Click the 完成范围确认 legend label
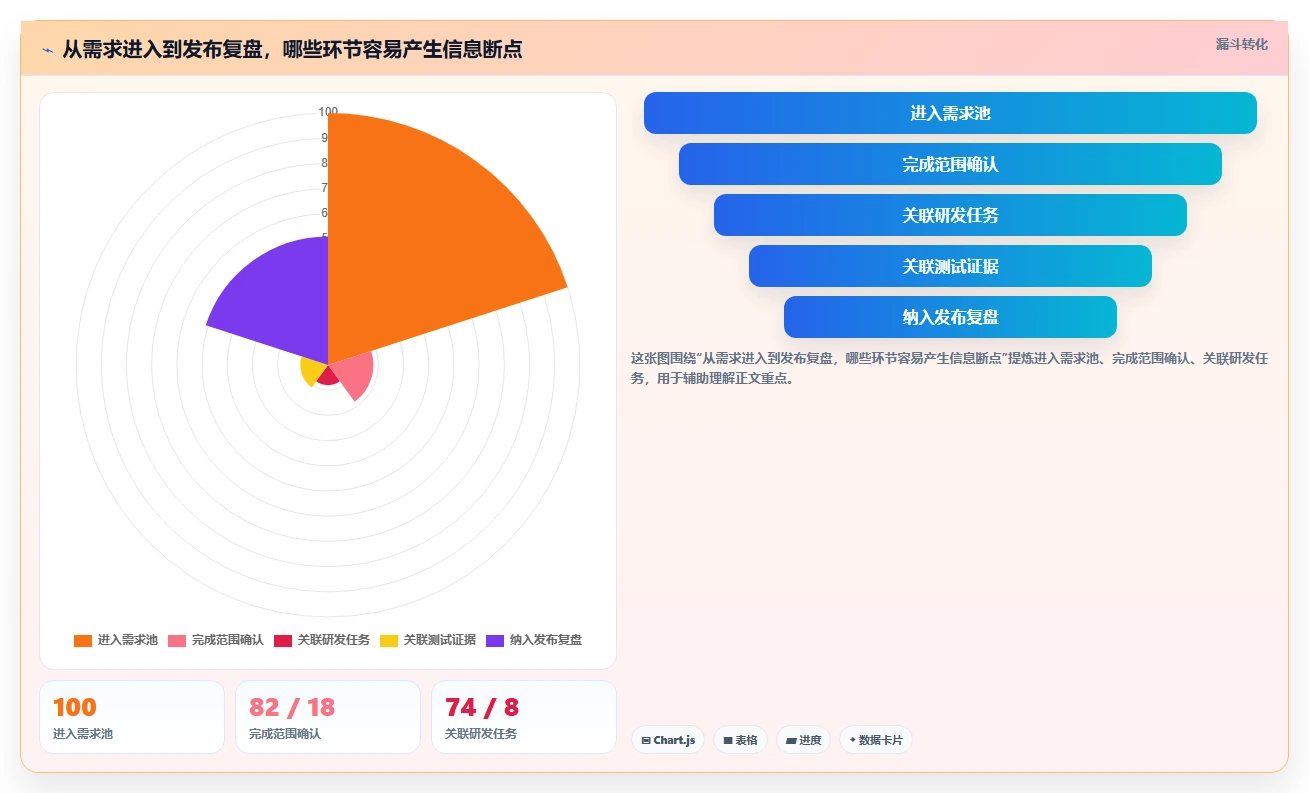Image resolution: width=1309 pixels, height=793 pixels. click(x=228, y=640)
